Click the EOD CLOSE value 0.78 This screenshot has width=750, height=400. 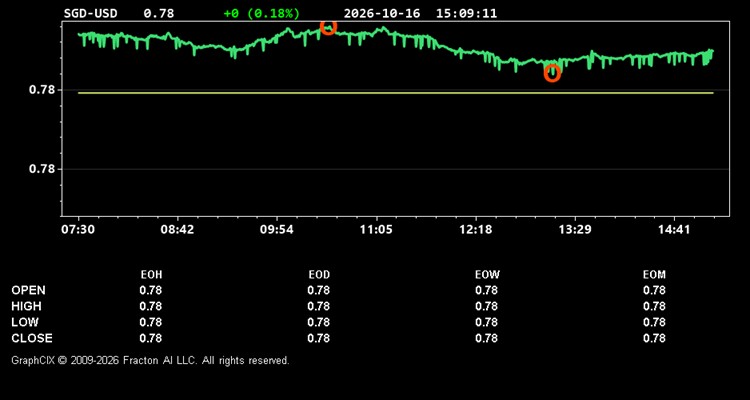[319, 338]
